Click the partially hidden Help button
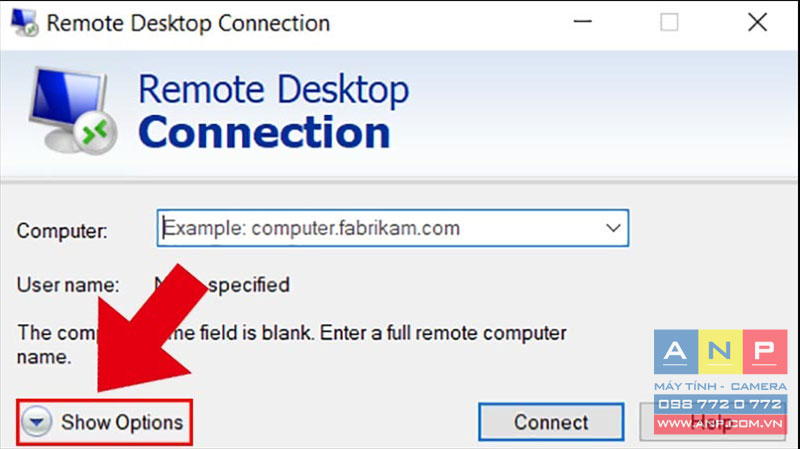The image size is (800, 449). point(712,422)
